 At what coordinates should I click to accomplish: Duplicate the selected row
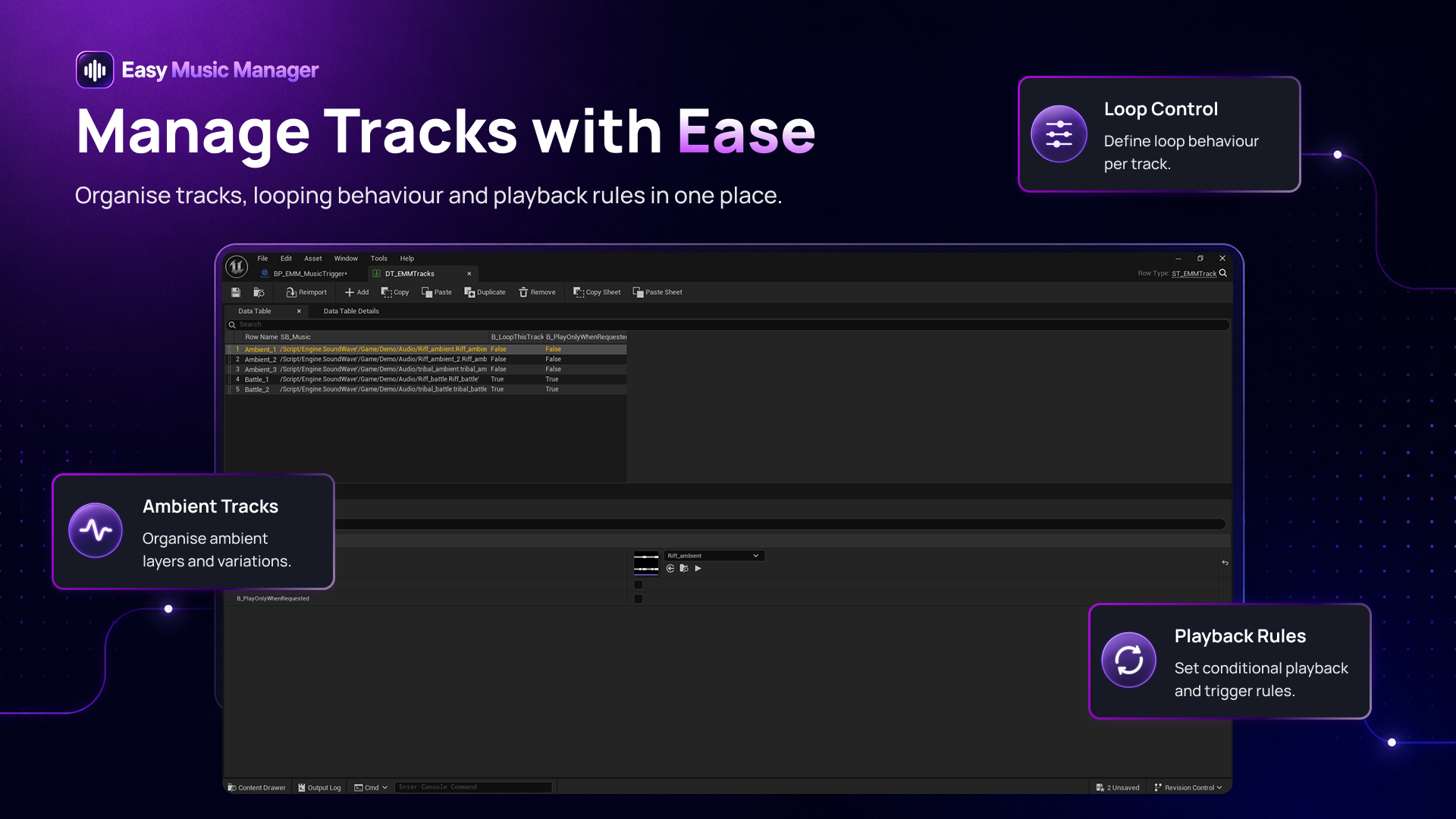click(x=485, y=292)
